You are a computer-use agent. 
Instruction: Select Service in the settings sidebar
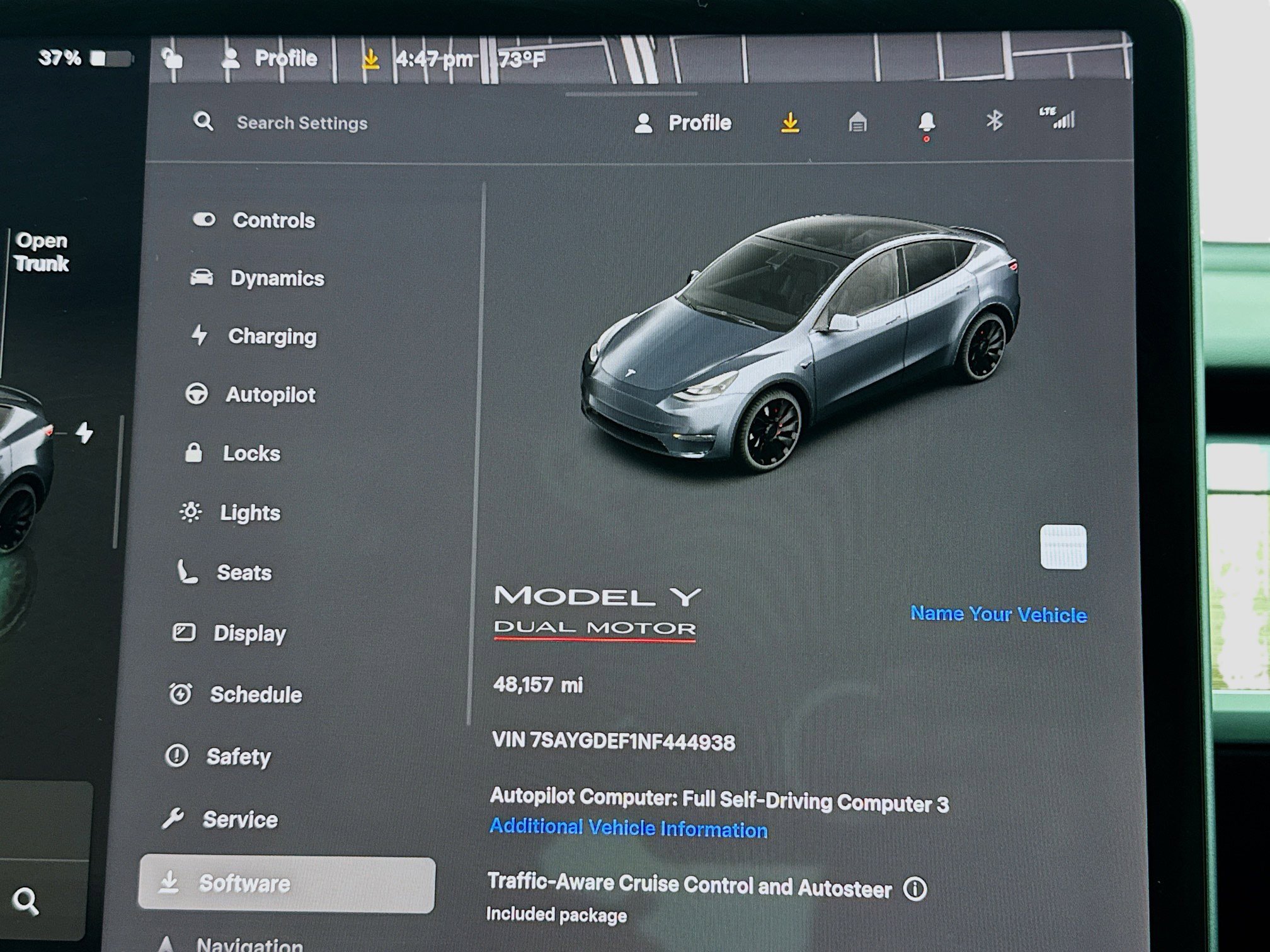click(x=220, y=819)
